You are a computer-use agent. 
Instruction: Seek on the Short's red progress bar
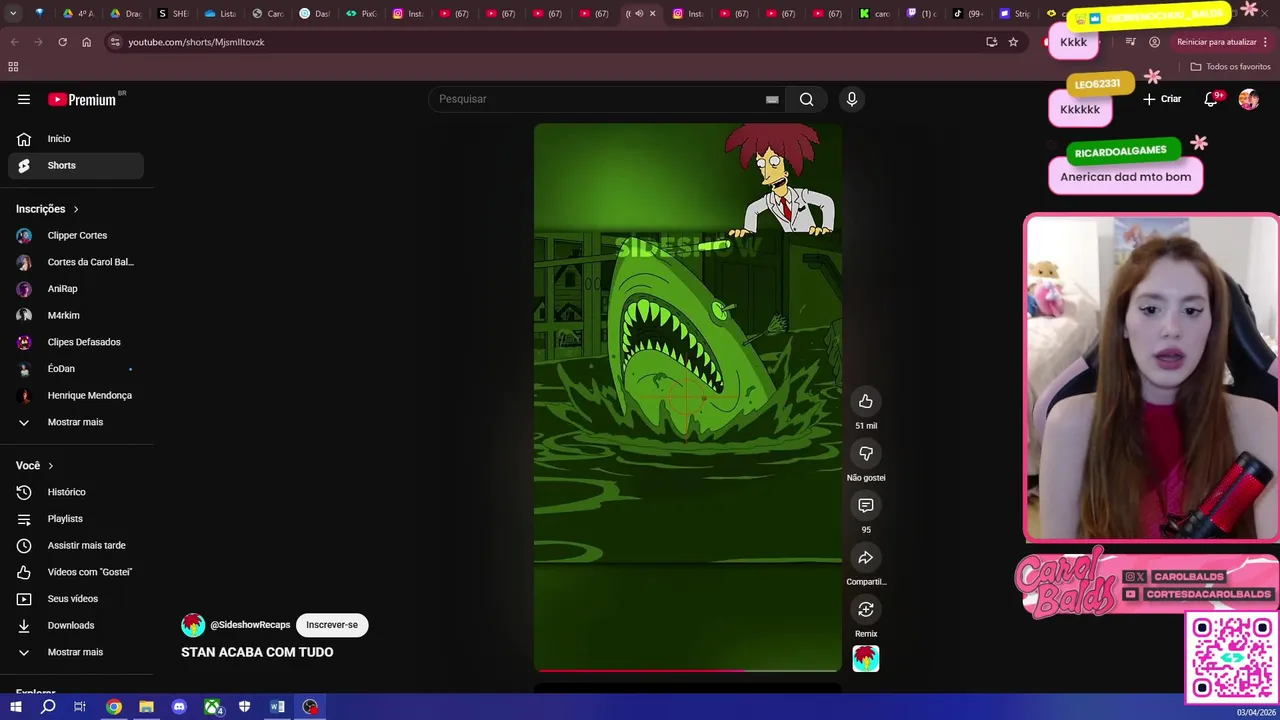(688, 670)
